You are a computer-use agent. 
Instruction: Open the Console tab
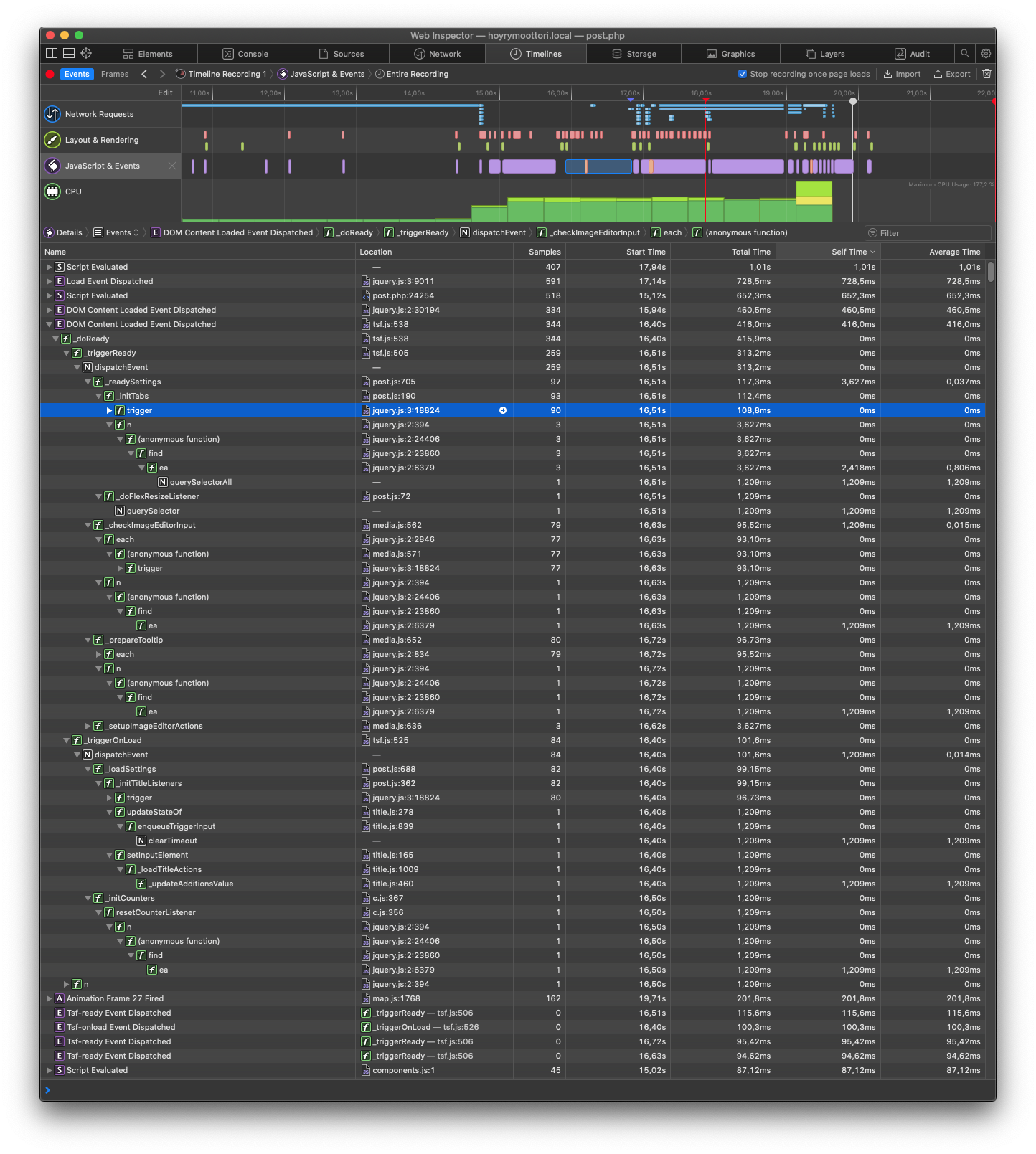[x=245, y=54]
